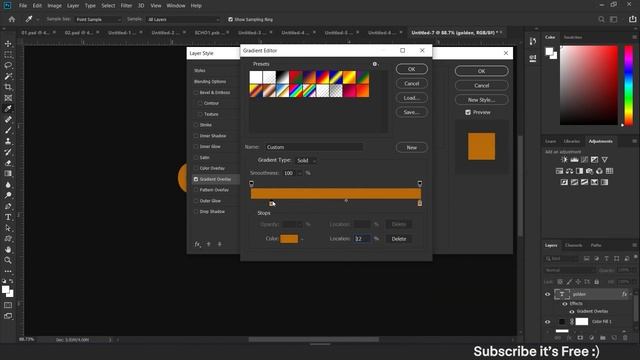Select the Magic Wand tool

click(x=8, y=76)
